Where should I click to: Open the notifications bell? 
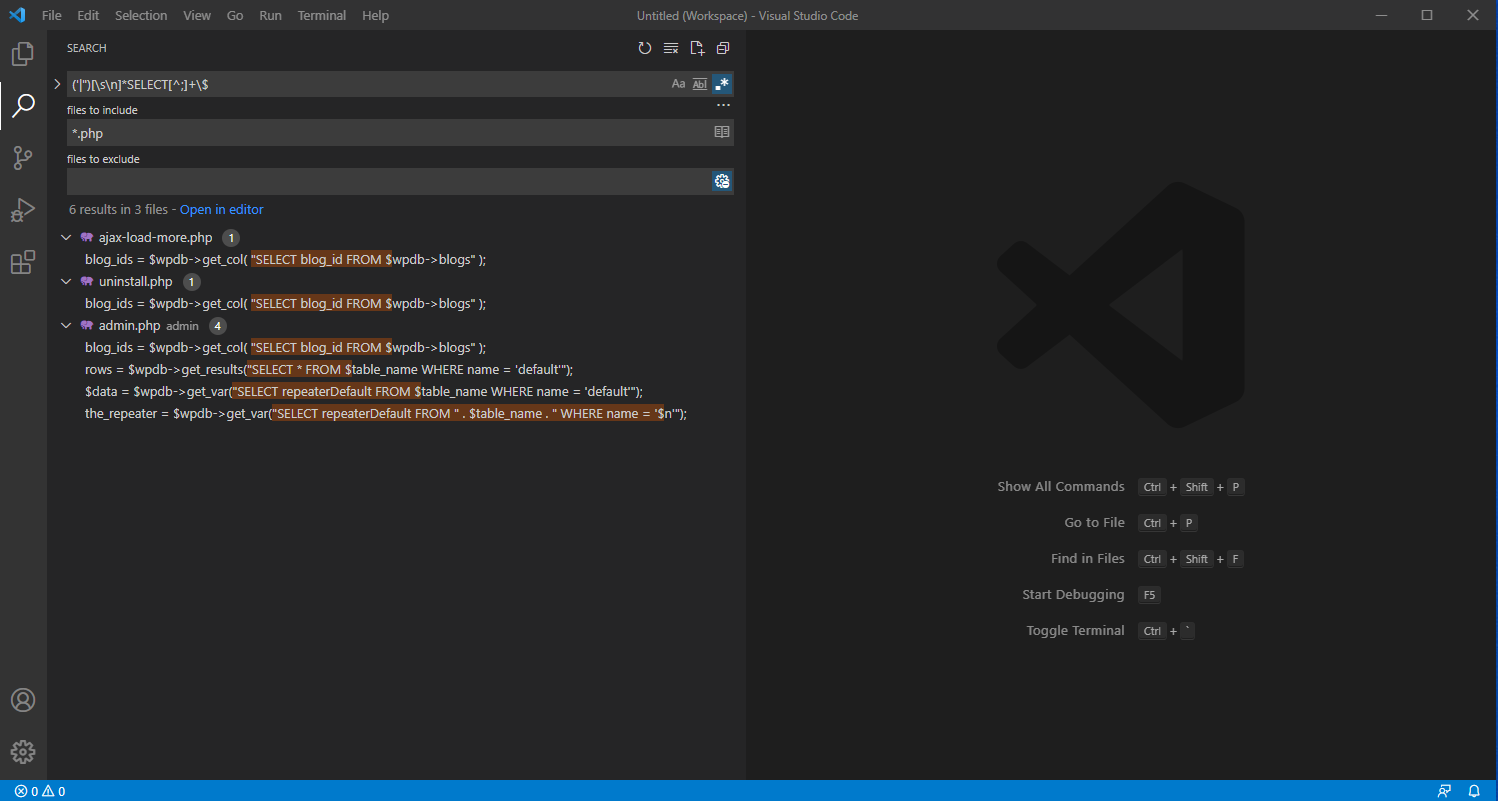pyautogui.click(x=1473, y=791)
